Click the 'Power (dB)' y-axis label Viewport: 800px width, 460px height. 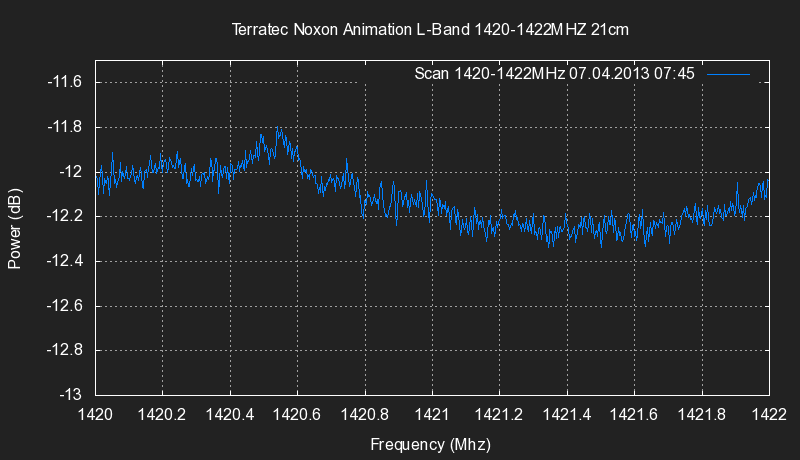click(15, 228)
